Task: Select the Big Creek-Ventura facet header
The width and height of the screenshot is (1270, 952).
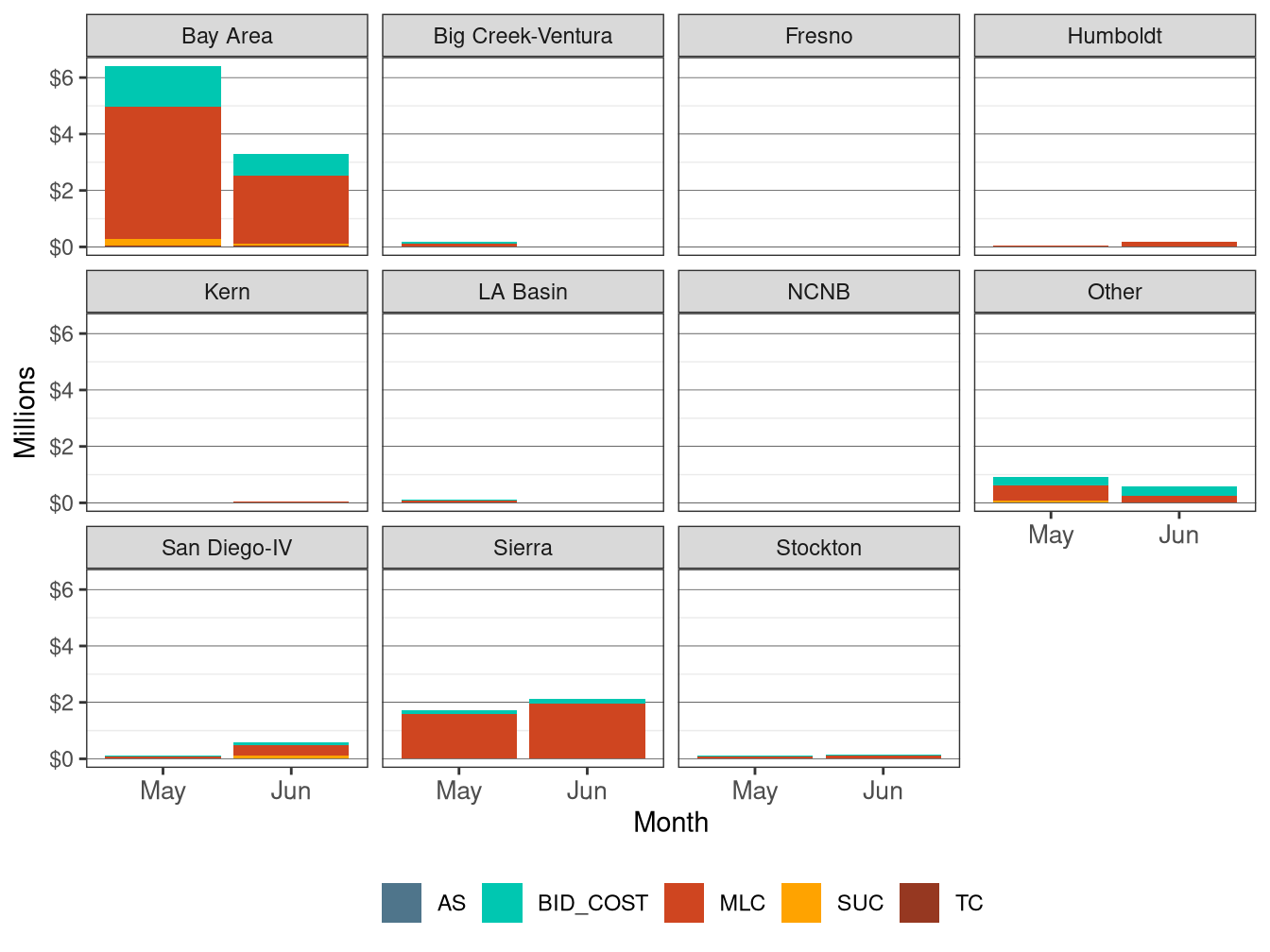Action: [x=523, y=36]
